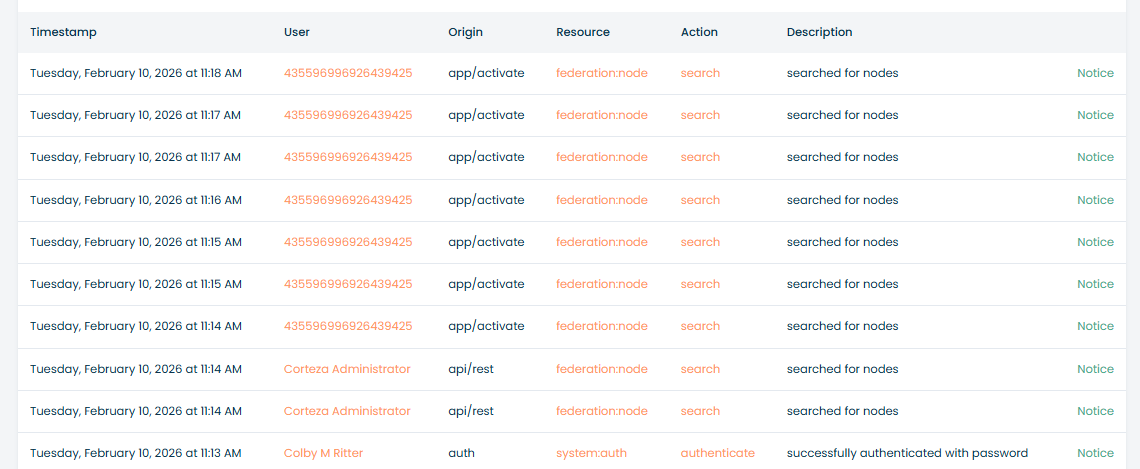The image size is (1140, 469).
Task: Click Notice severity in 11:18 AM row
Action: 1095,73
